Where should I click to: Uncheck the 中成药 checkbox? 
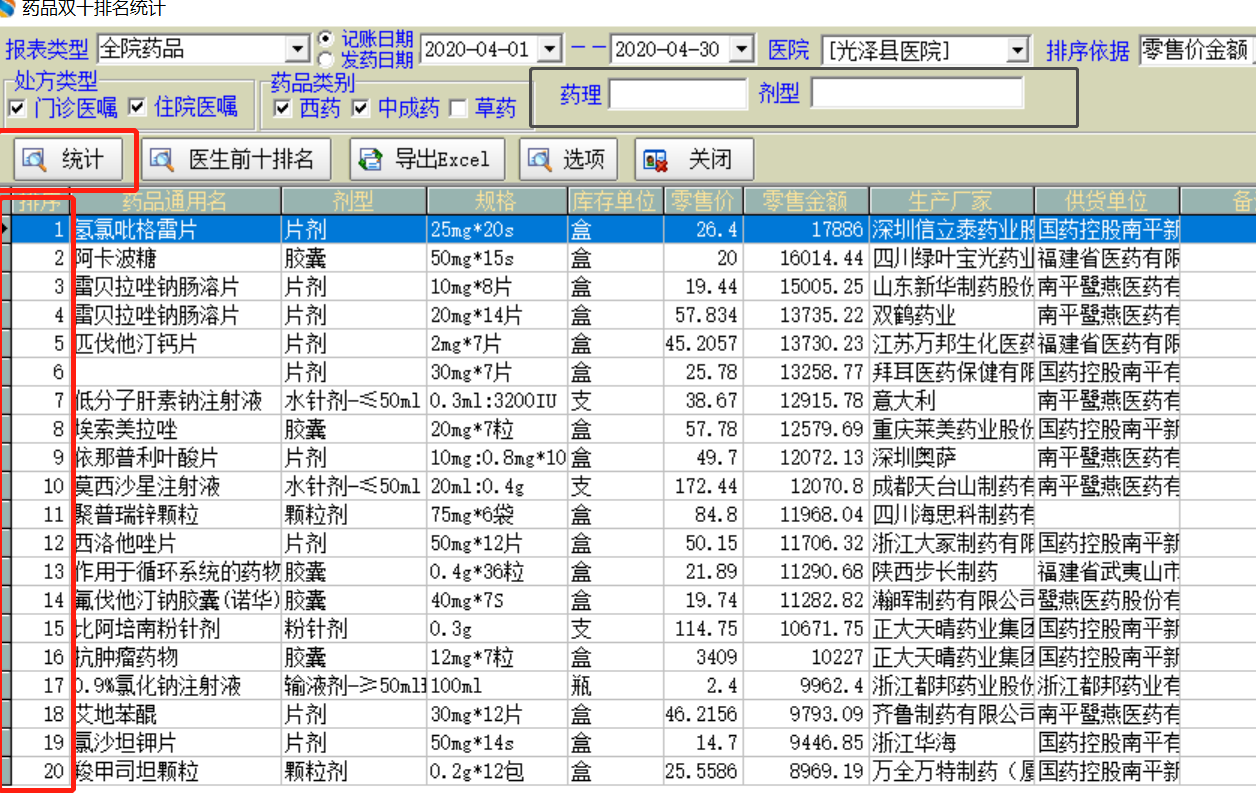click(360, 109)
